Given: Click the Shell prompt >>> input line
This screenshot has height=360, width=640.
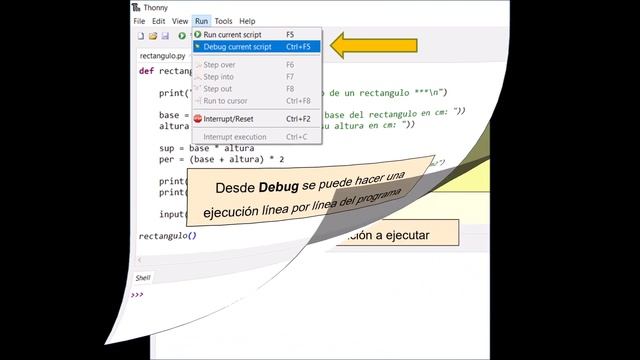Looking at the screenshot, I should click(x=137, y=295).
